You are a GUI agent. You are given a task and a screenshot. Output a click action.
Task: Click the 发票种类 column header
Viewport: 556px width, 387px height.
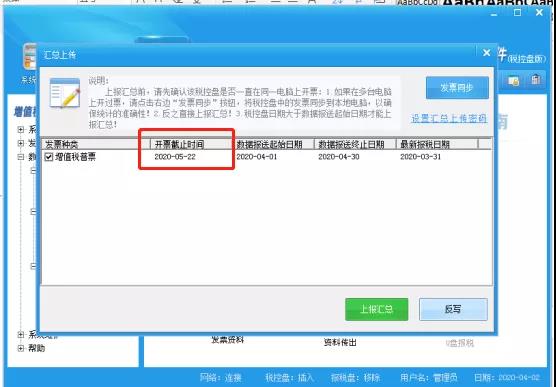coord(95,144)
